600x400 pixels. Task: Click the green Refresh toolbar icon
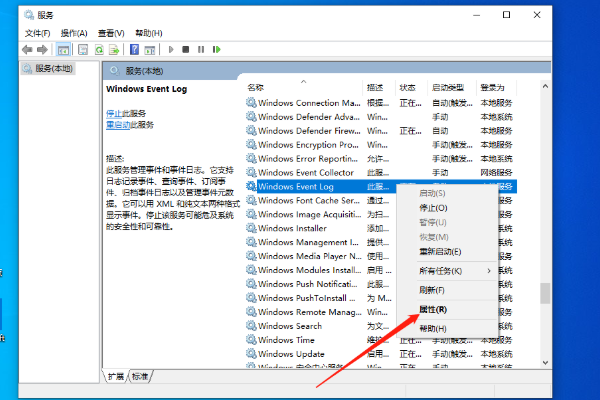(99, 49)
